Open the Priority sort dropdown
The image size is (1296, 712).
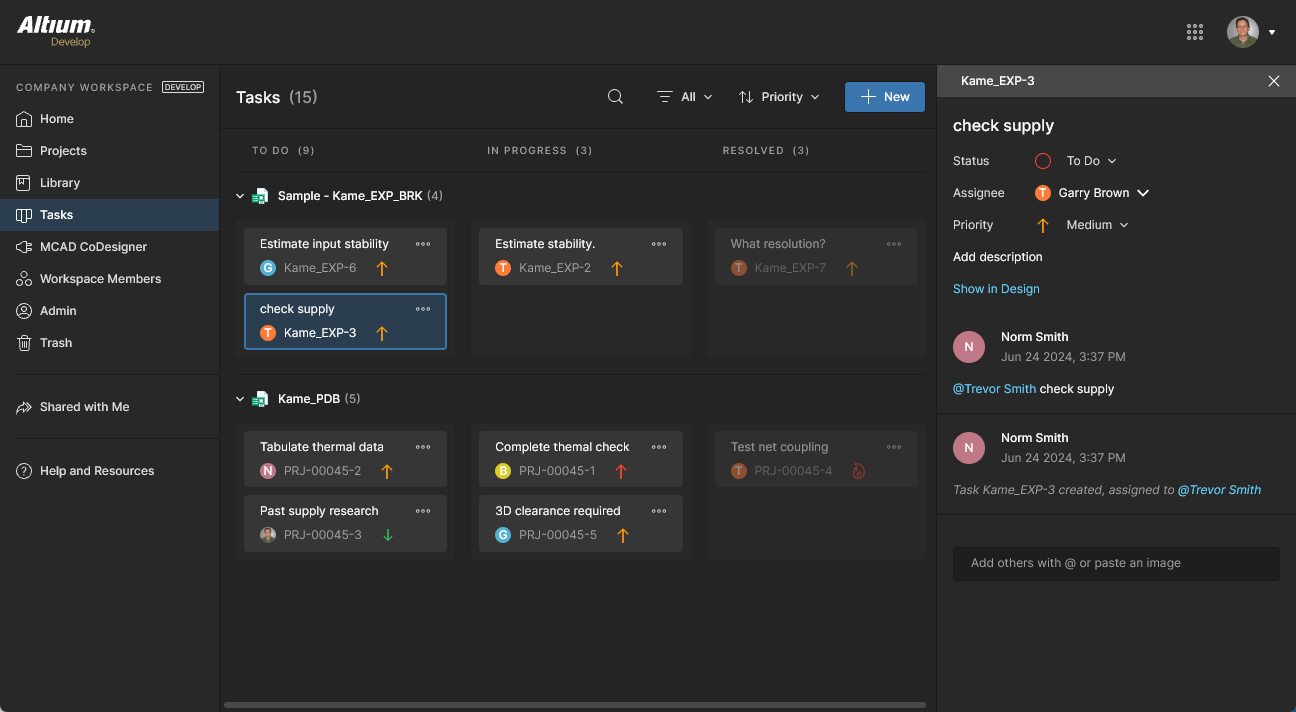coord(779,97)
